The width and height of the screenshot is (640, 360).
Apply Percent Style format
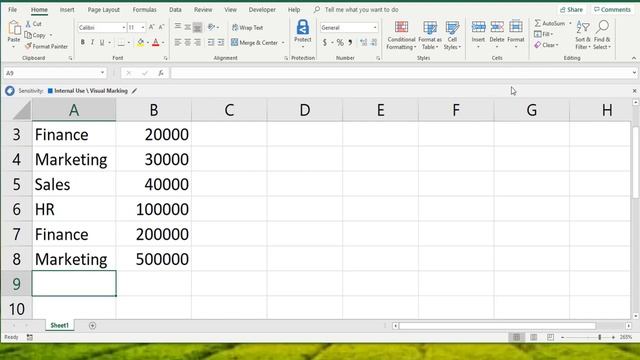tap(340, 42)
